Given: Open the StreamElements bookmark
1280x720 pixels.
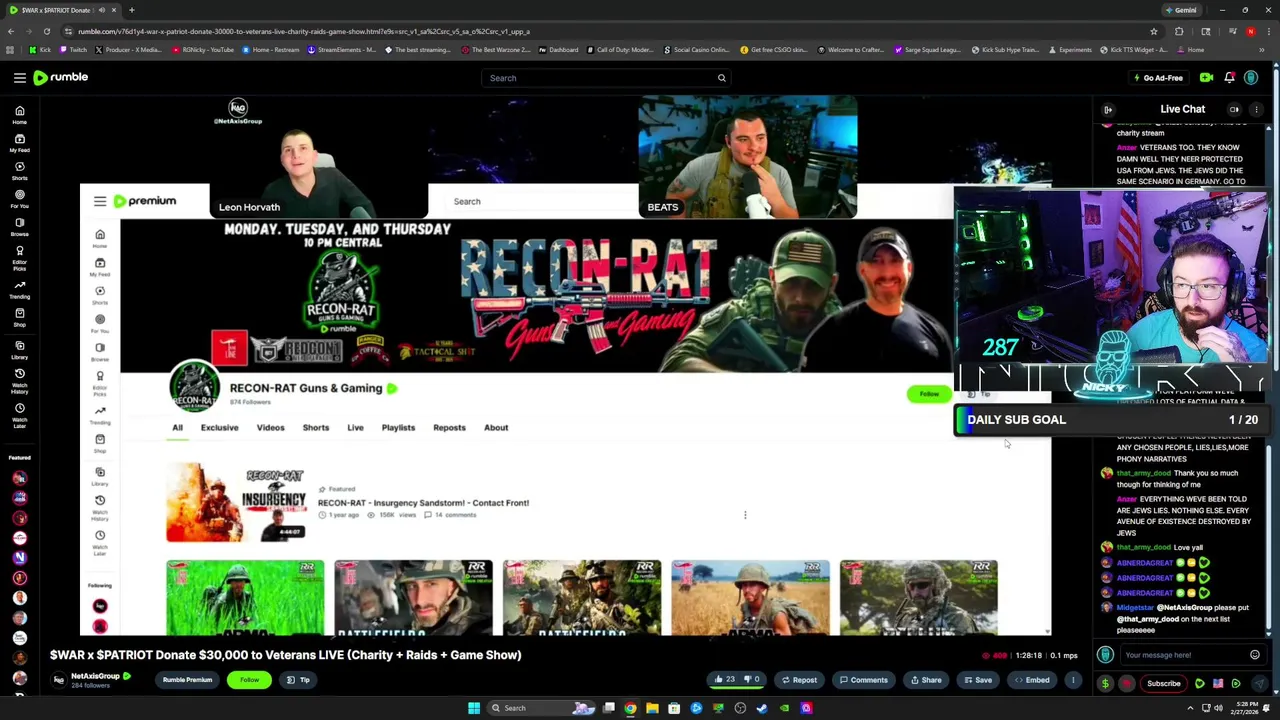Looking at the screenshot, I should [342, 50].
